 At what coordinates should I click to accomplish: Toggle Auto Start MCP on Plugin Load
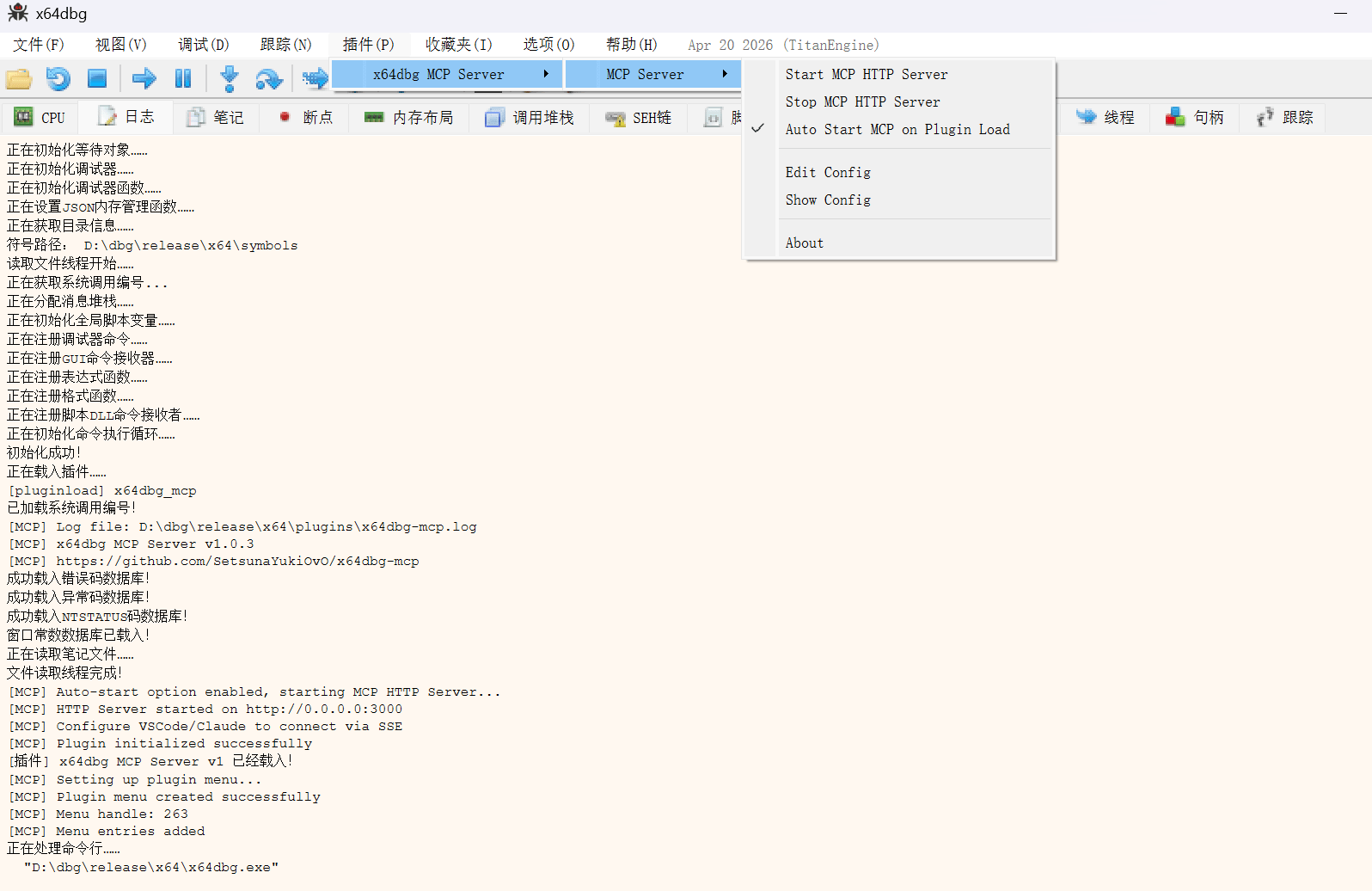click(x=899, y=130)
